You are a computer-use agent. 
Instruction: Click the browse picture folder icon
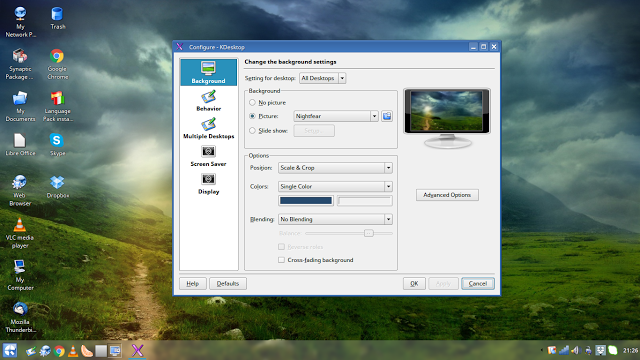click(387, 116)
